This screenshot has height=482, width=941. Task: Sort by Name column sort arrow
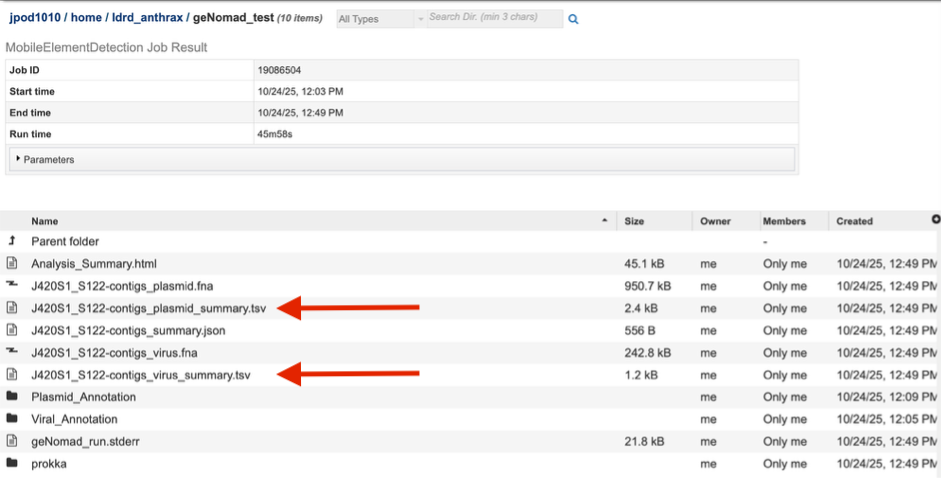click(604, 221)
